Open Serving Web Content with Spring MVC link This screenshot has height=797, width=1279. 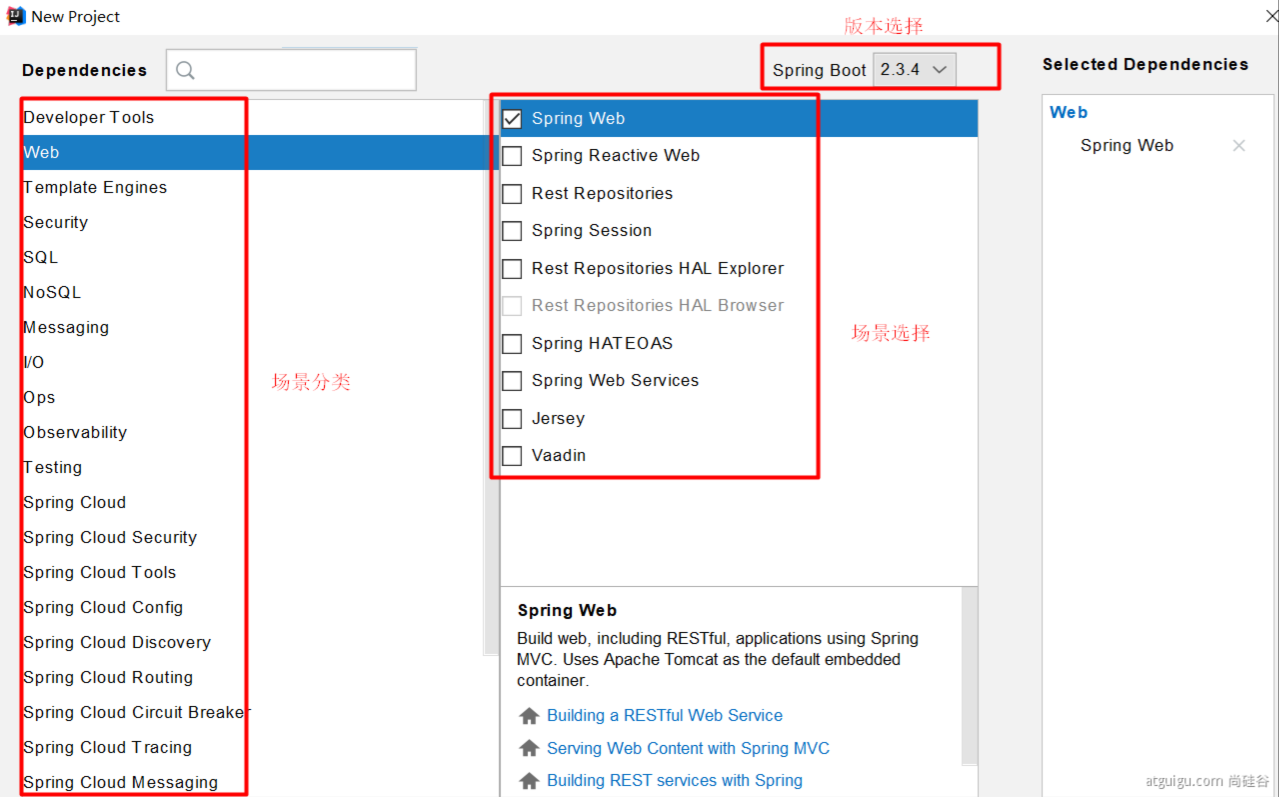688,749
